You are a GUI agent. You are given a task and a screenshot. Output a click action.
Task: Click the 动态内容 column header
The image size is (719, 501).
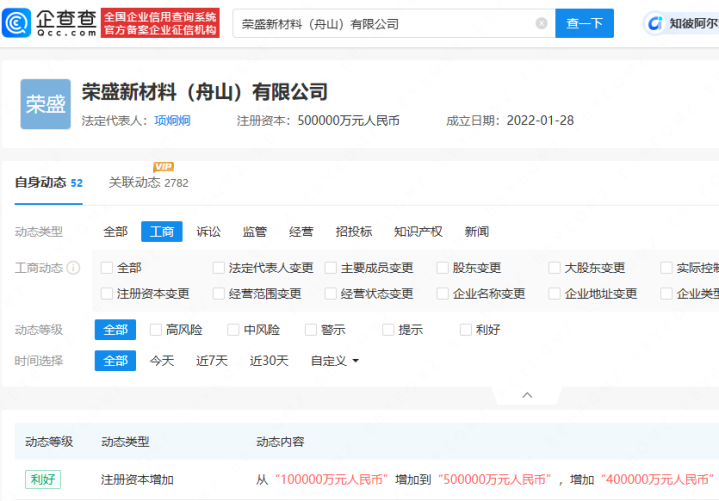(x=280, y=442)
